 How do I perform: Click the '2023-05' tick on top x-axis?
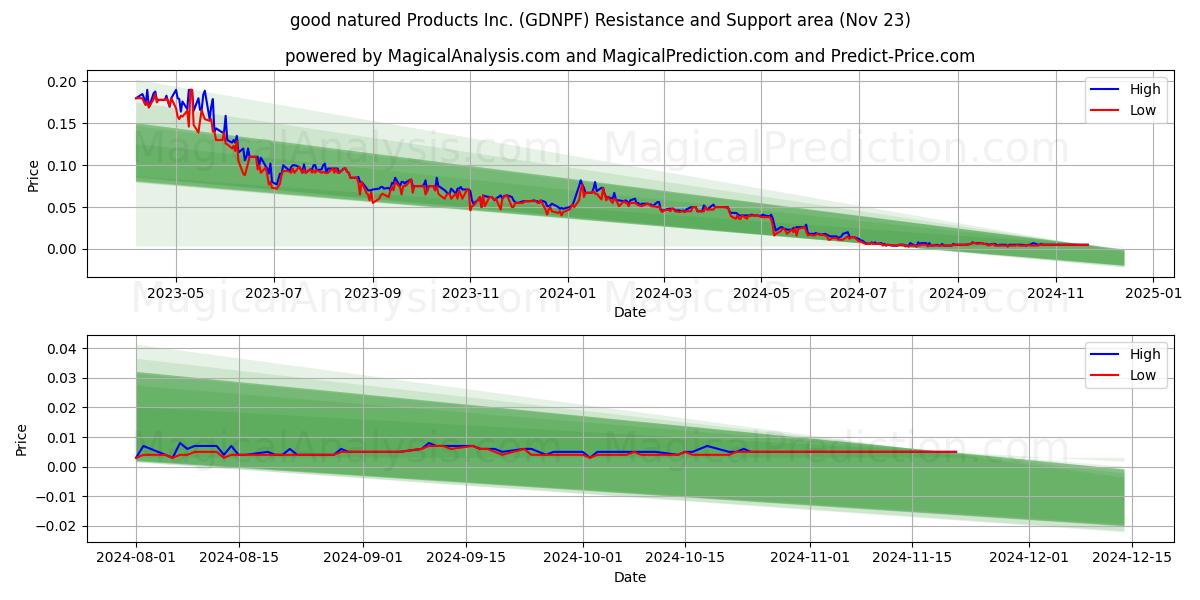point(176,293)
